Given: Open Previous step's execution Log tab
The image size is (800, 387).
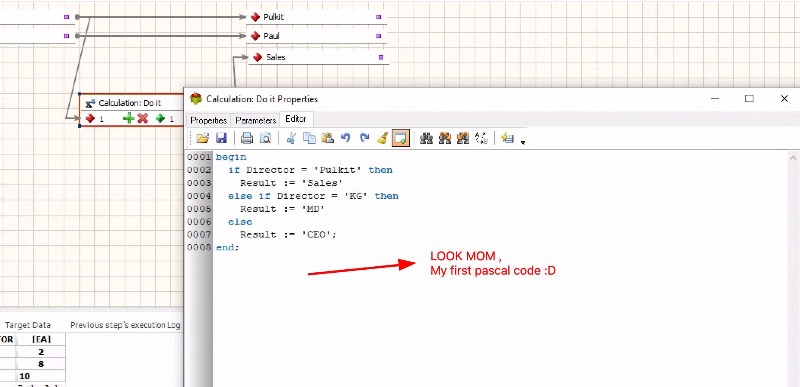Looking at the screenshot, I should [x=126, y=325].
